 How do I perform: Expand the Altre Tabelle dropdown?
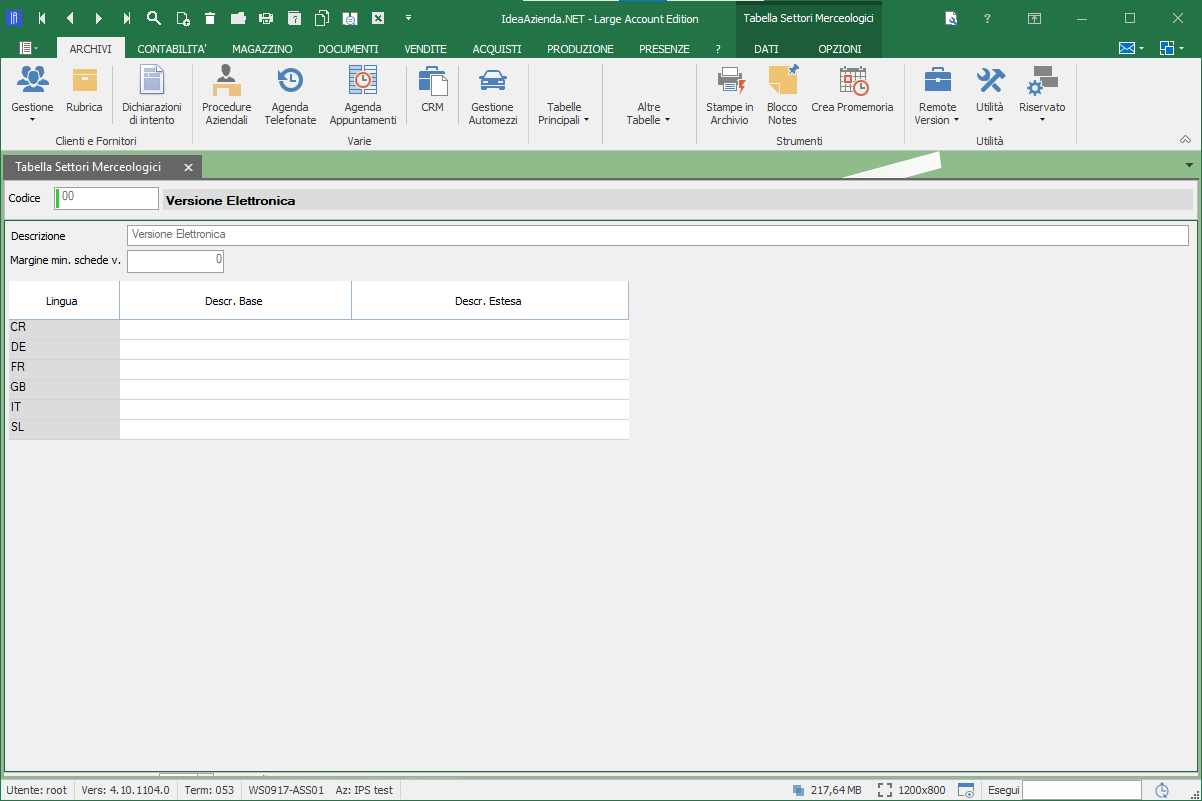[x=648, y=113]
